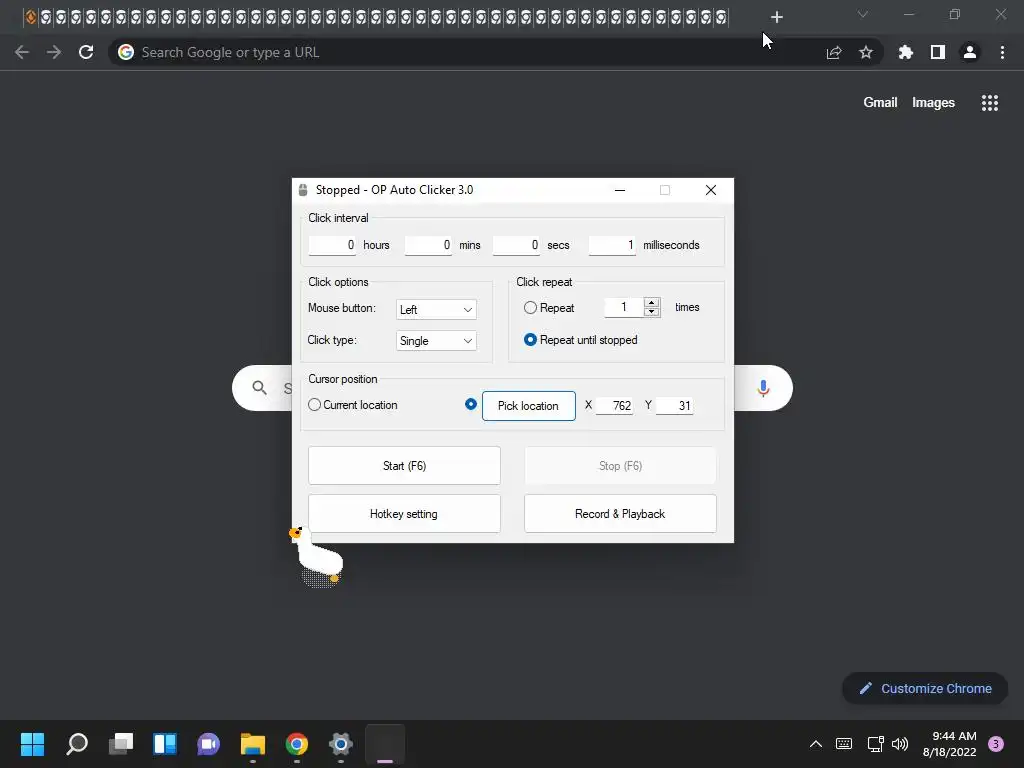
Task: Go forward in Chrome
Action: pyautogui.click(x=54, y=52)
